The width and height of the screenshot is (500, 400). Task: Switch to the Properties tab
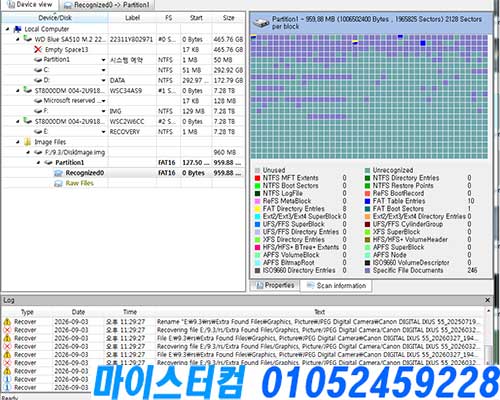(275, 285)
